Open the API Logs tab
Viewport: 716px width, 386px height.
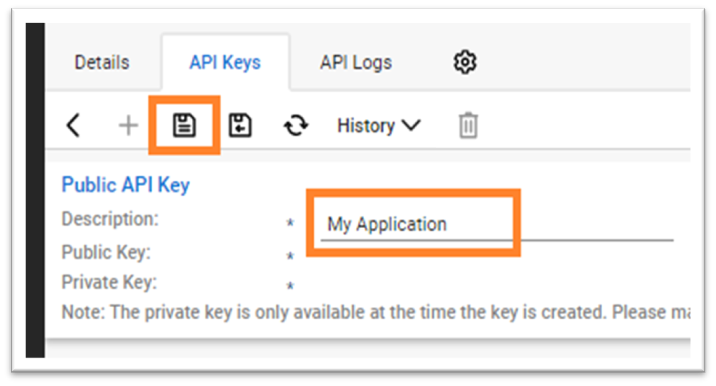[356, 63]
